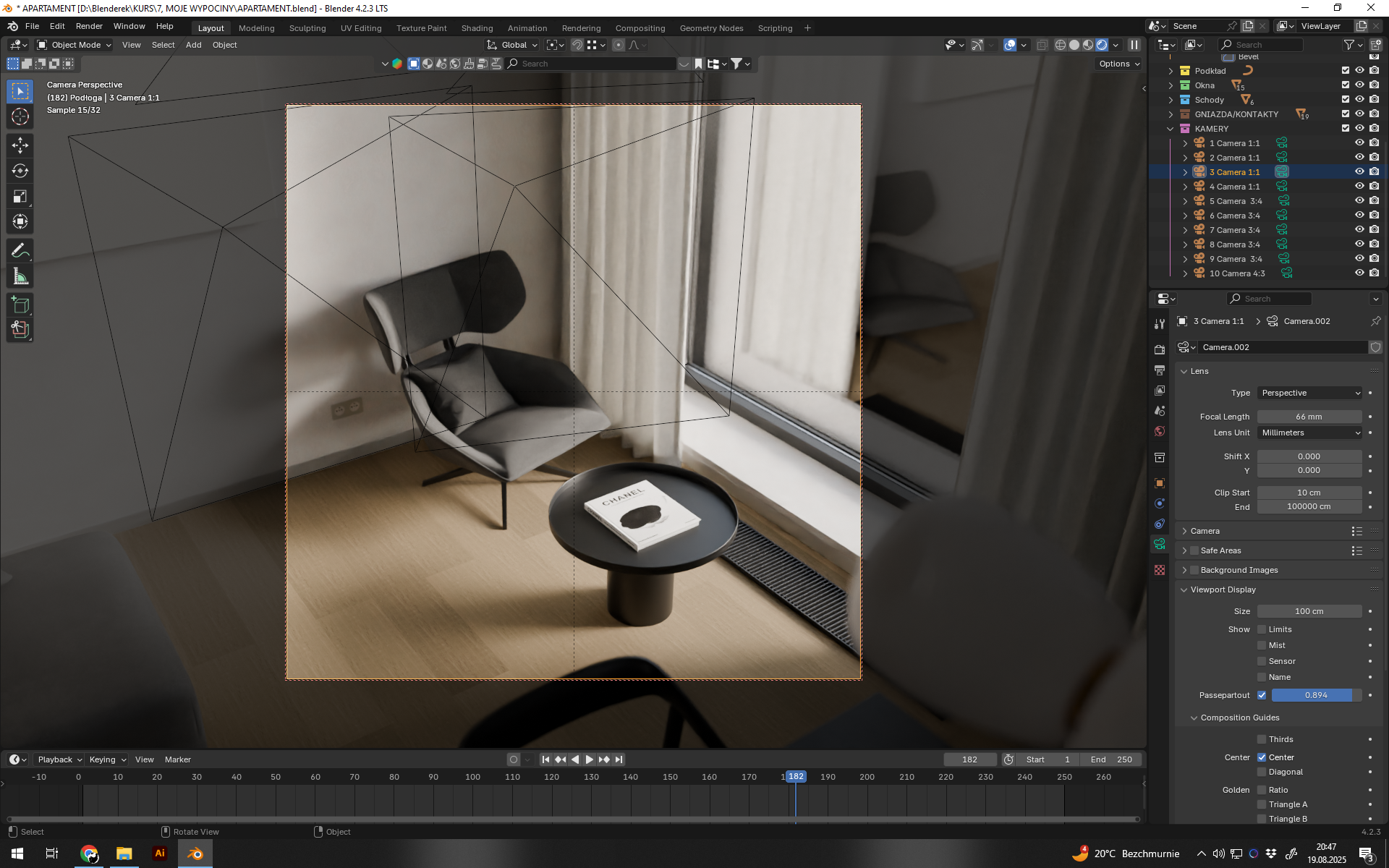Disable the Passepartout checkbox
Viewport: 1389px width, 868px height.
(1262, 695)
